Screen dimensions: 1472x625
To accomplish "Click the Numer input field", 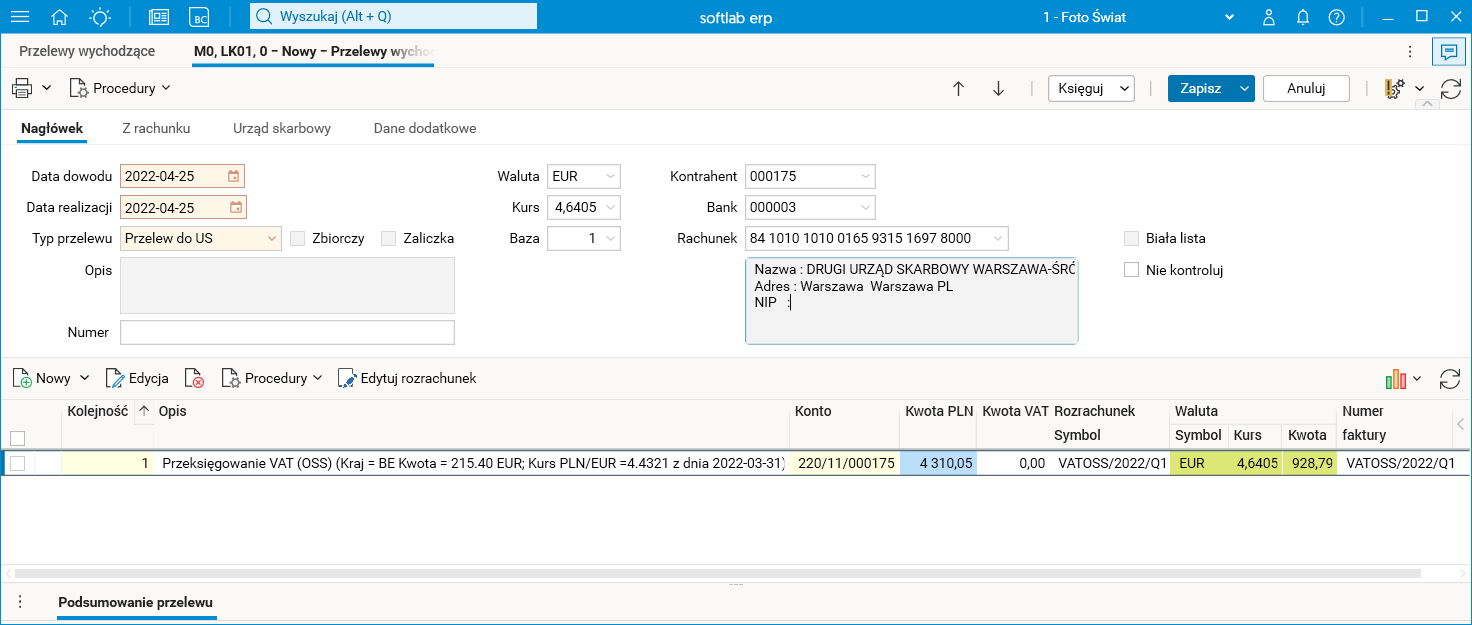I will (287, 332).
